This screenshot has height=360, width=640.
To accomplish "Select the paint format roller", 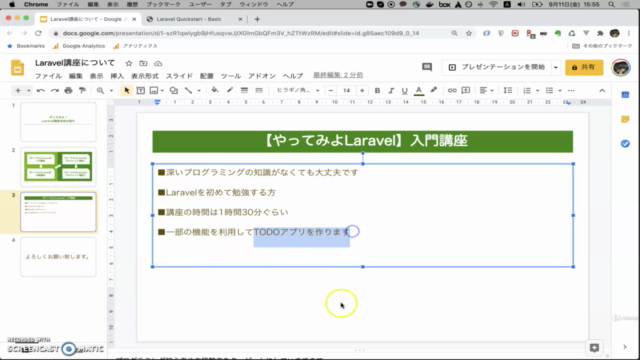I will (x=82, y=91).
